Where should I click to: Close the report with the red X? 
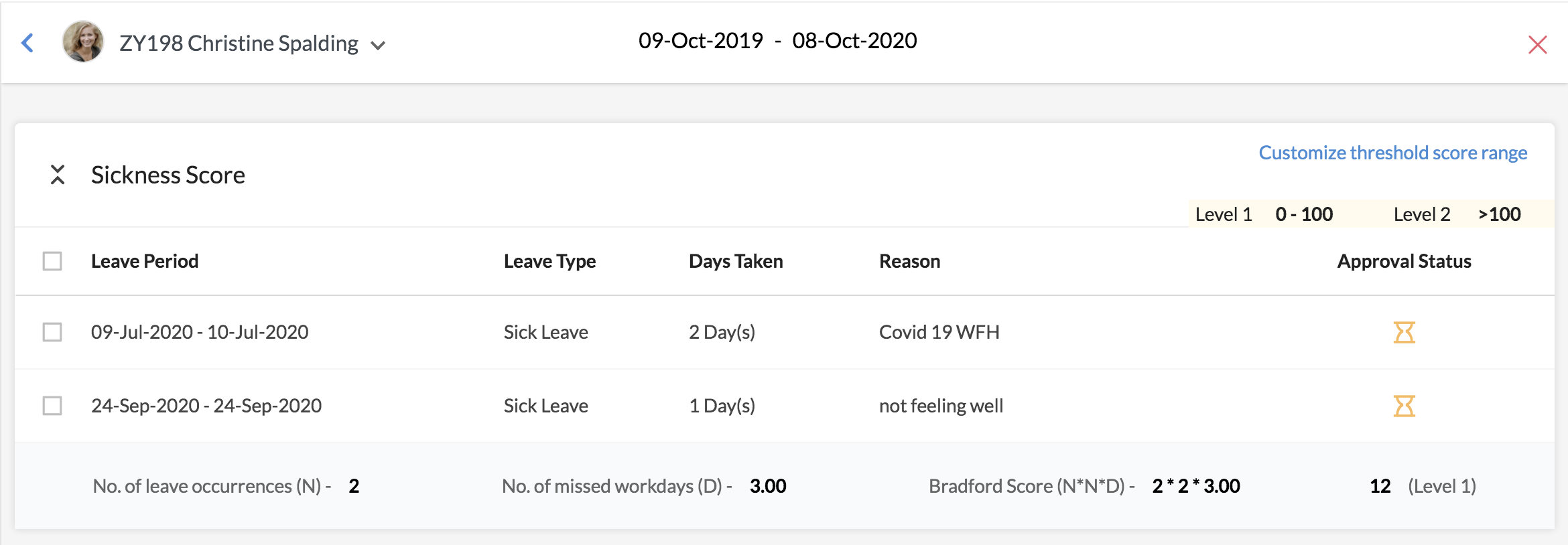[1537, 45]
